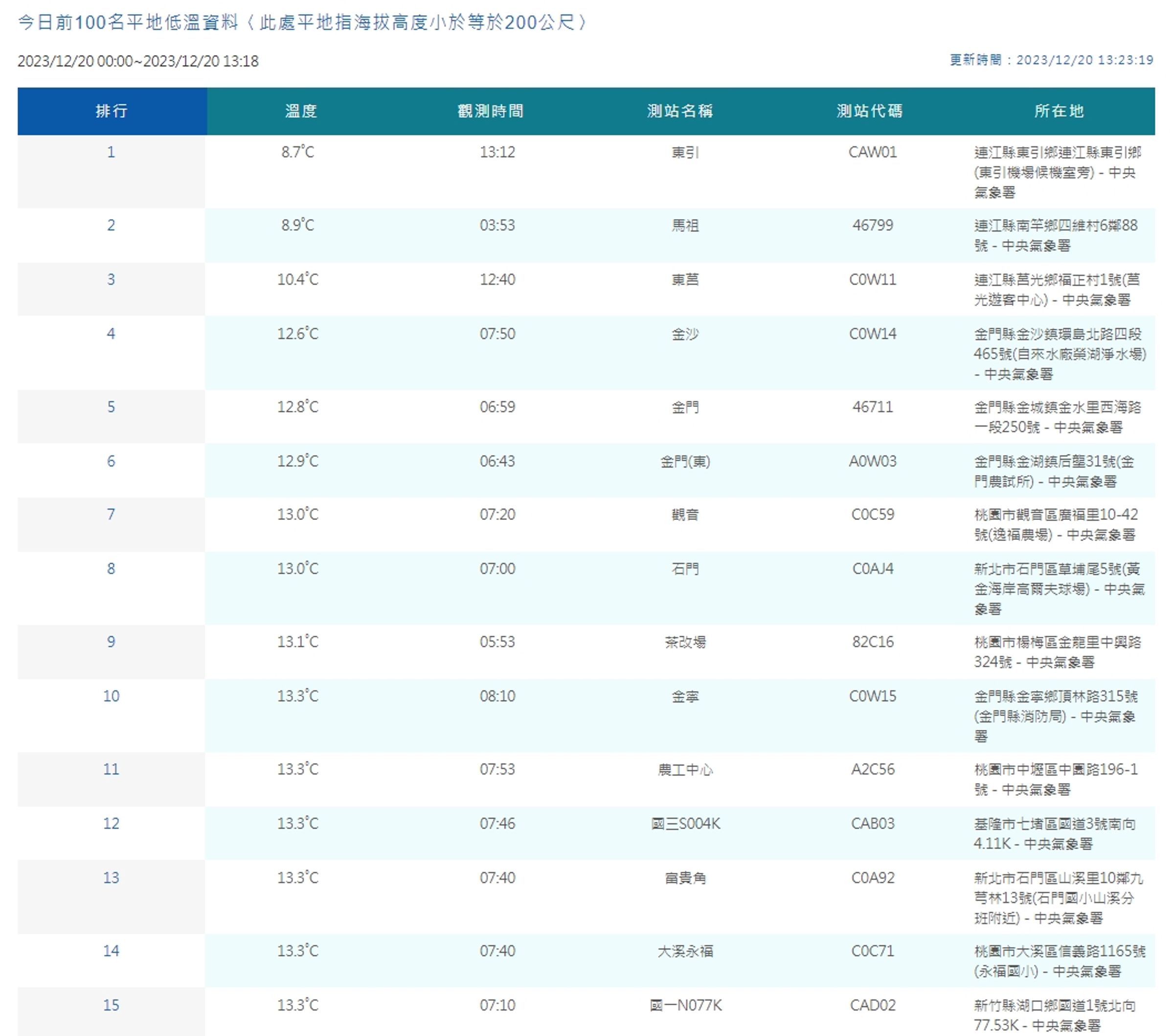1174x1036 pixels.
Task: Select station name 觀音
Action: 685,515
